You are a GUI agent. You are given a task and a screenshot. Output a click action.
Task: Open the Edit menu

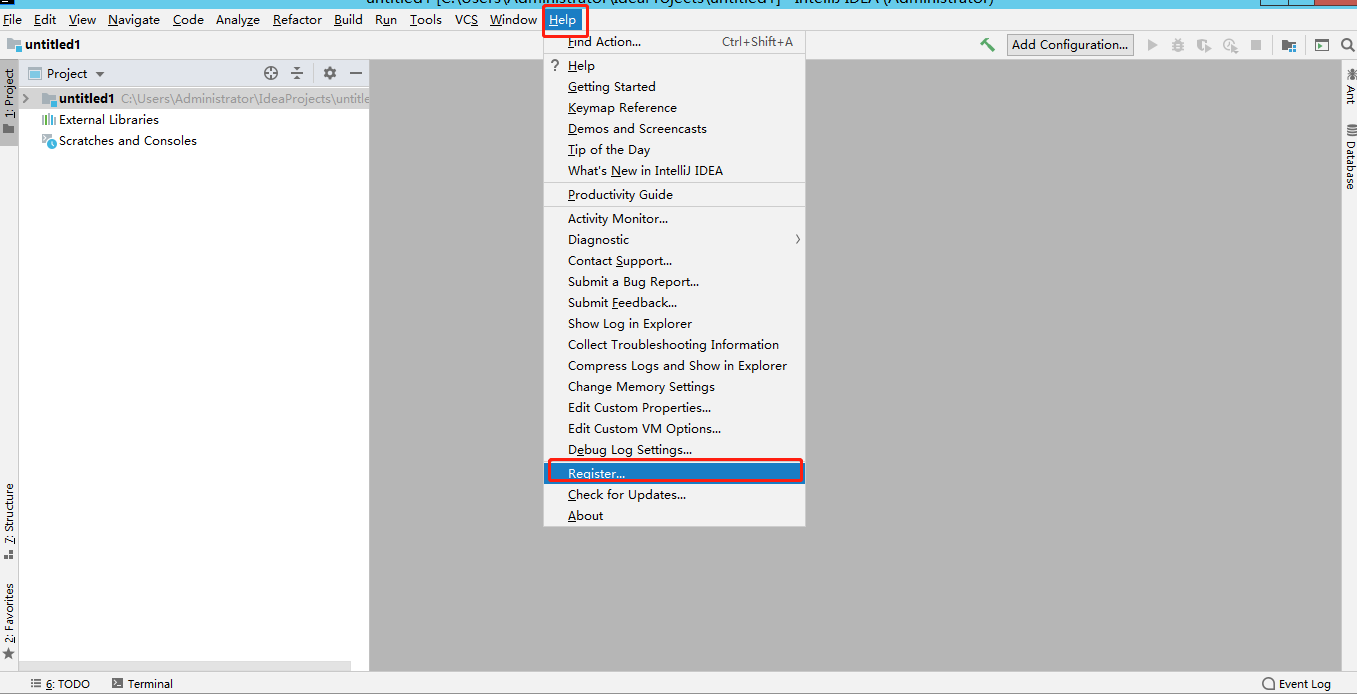(x=45, y=20)
